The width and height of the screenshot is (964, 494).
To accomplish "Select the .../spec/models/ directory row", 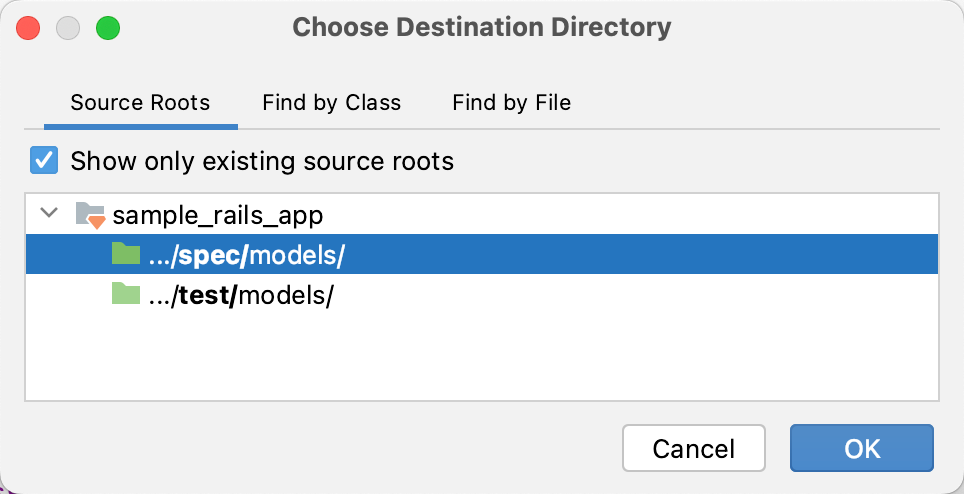I will click(245, 256).
